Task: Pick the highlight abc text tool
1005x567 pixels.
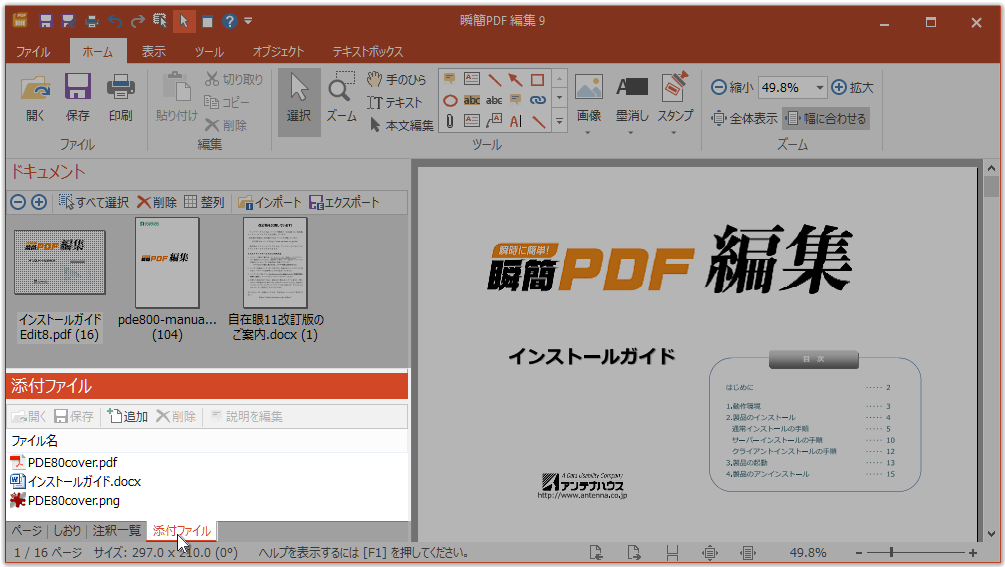Action: click(x=472, y=101)
